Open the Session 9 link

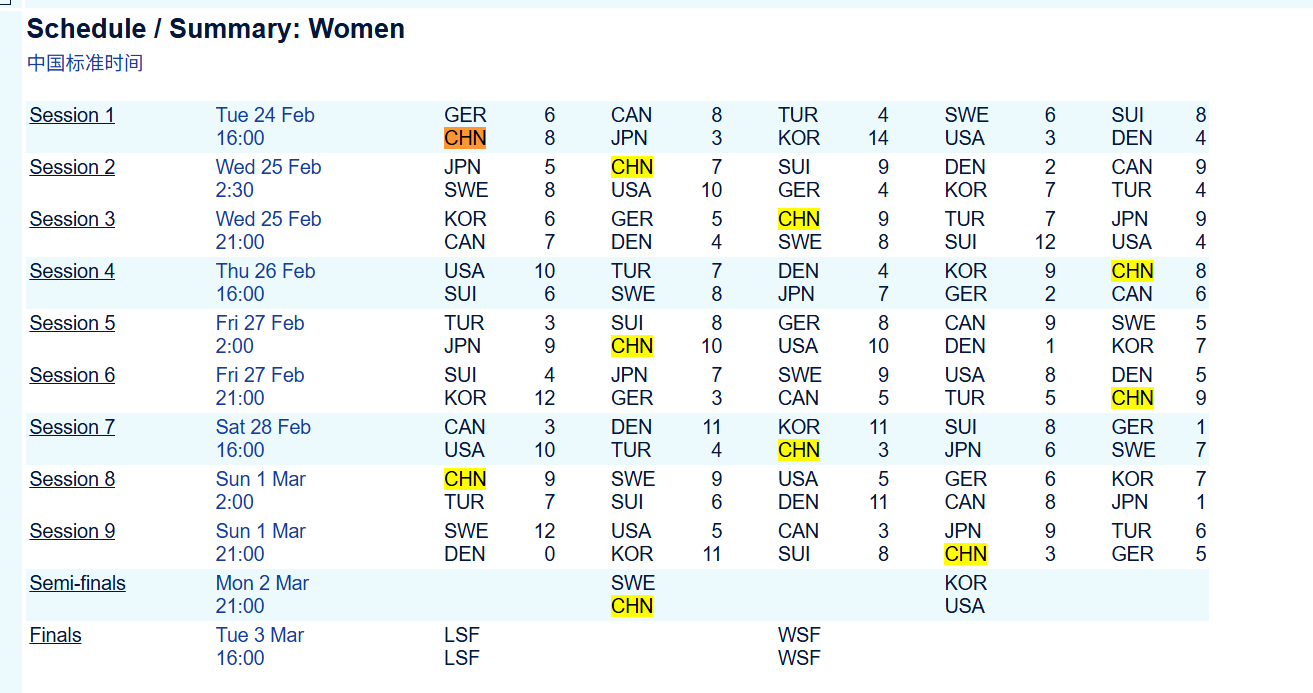[x=72, y=531]
